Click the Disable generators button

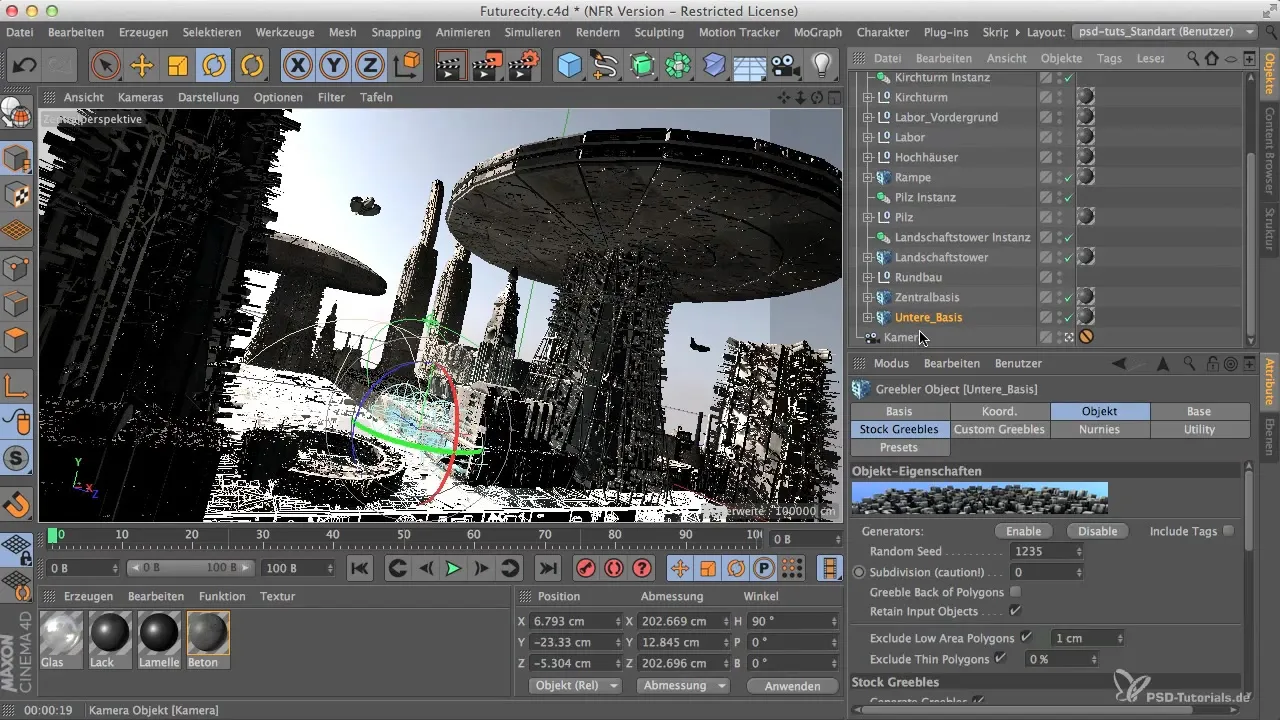(x=1097, y=531)
